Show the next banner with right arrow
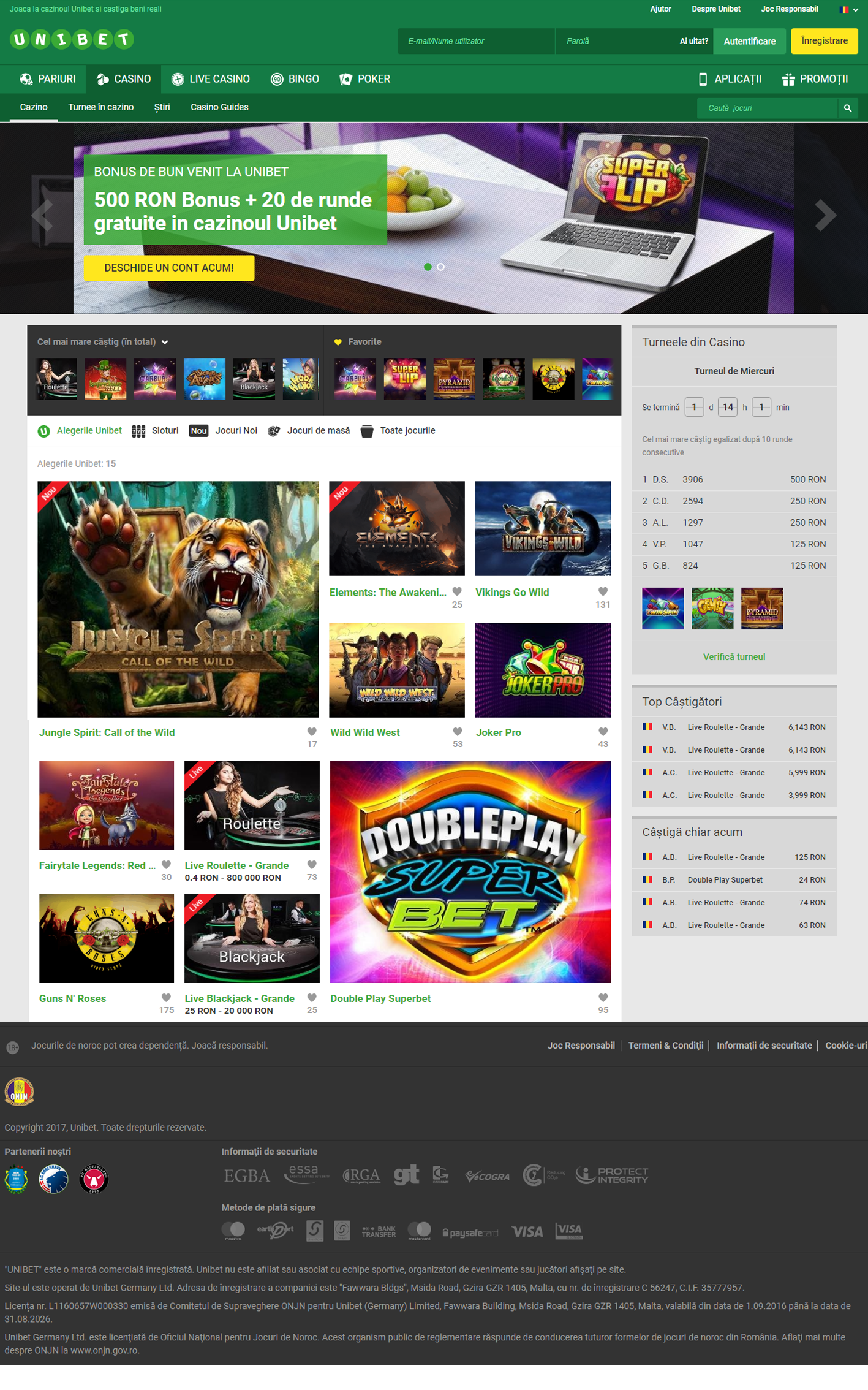The height and width of the screenshot is (1390, 868). (825, 215)
